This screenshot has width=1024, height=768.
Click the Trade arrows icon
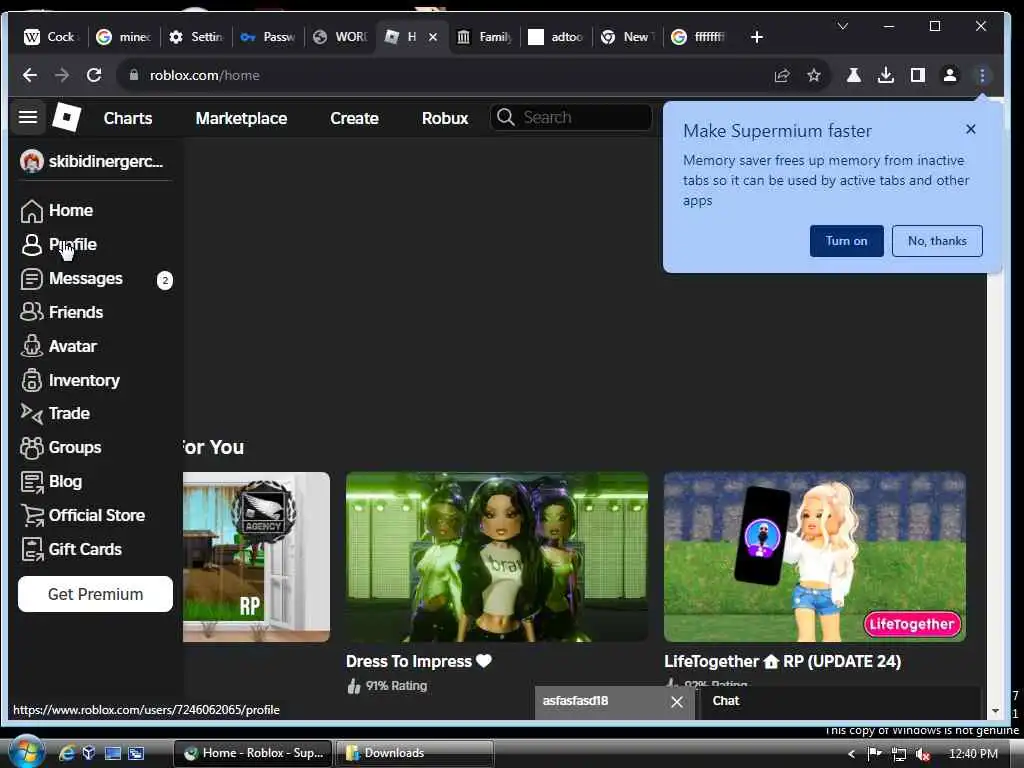coord(31,413)
